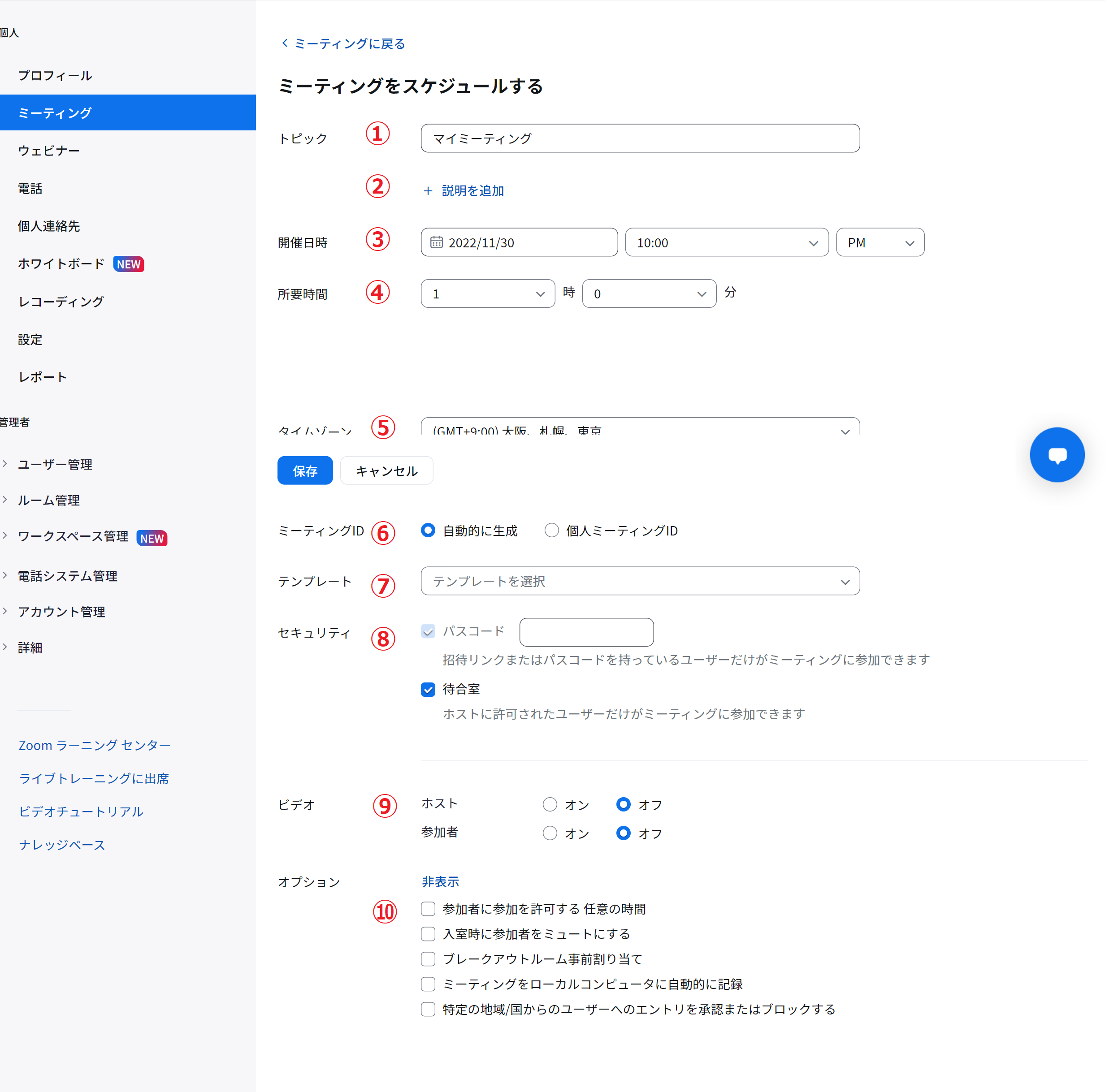Go to 設定 in the sidebar menu
This screenshot has height=1092, width=1105.
coord(30,340)
